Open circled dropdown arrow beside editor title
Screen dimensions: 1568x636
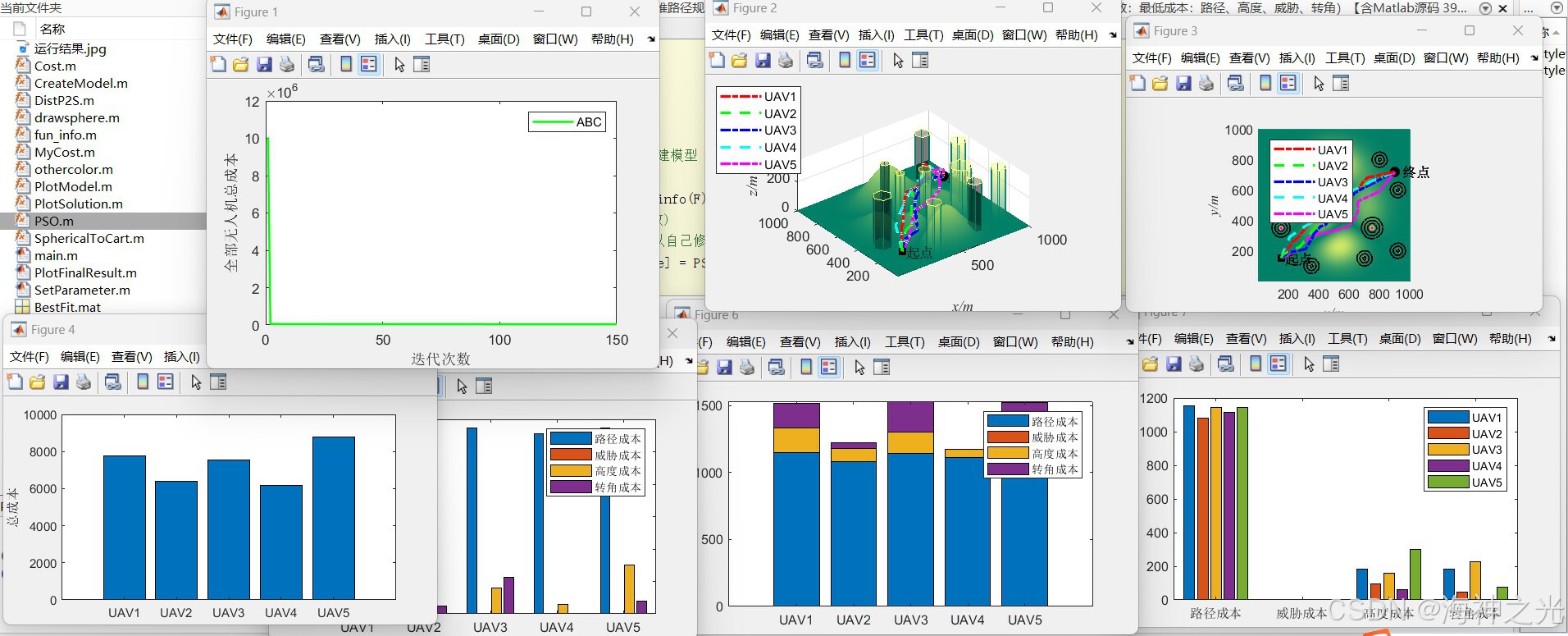(x=1485, y=8)
